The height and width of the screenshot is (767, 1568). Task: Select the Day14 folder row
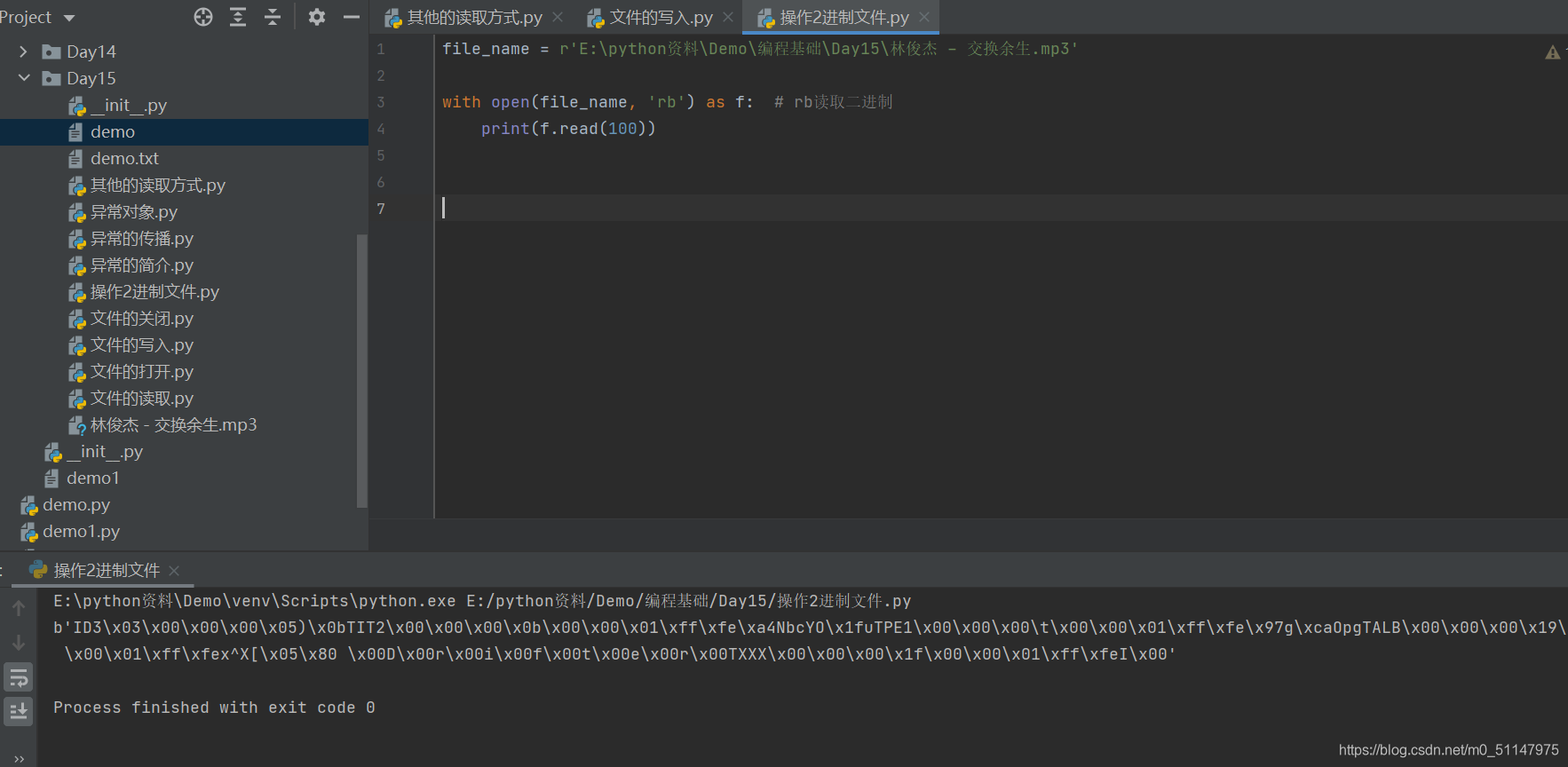184,51
